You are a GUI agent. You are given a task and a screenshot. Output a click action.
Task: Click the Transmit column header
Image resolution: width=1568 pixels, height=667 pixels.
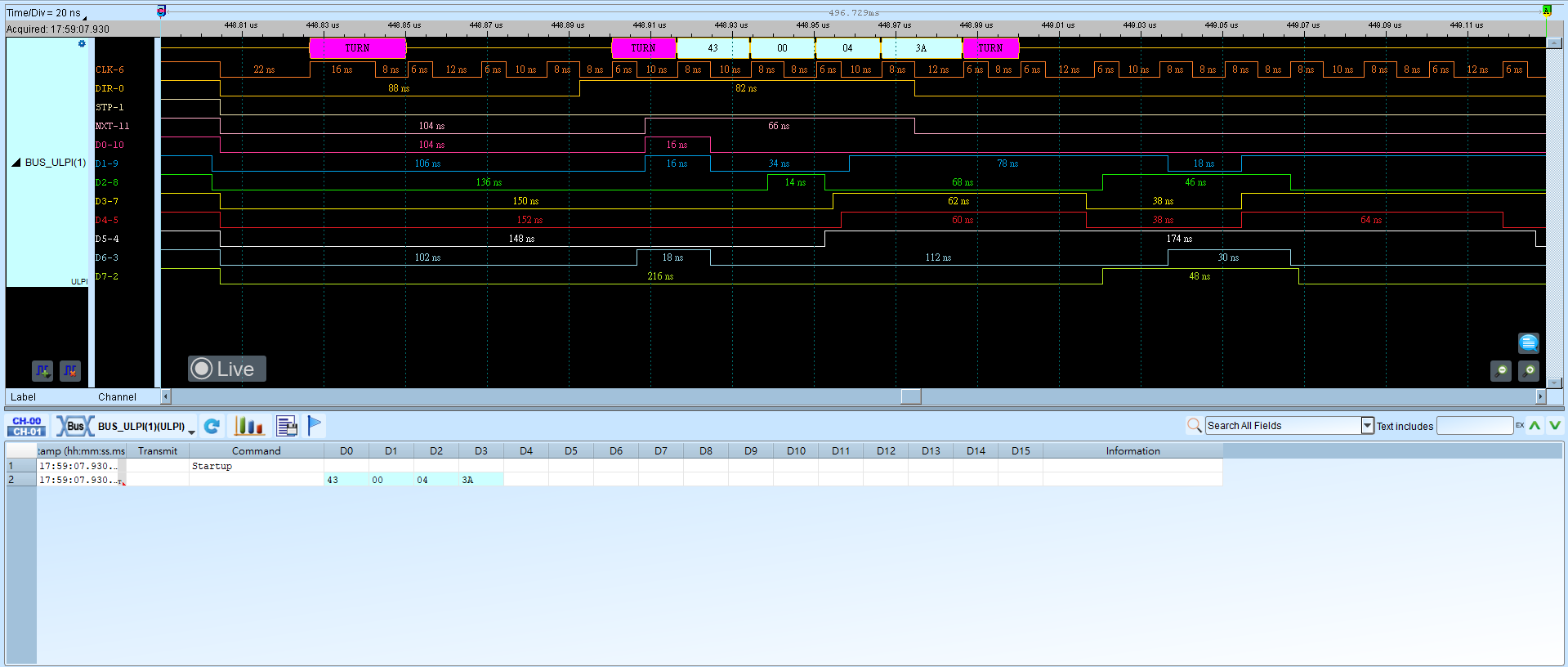(158, 451)
